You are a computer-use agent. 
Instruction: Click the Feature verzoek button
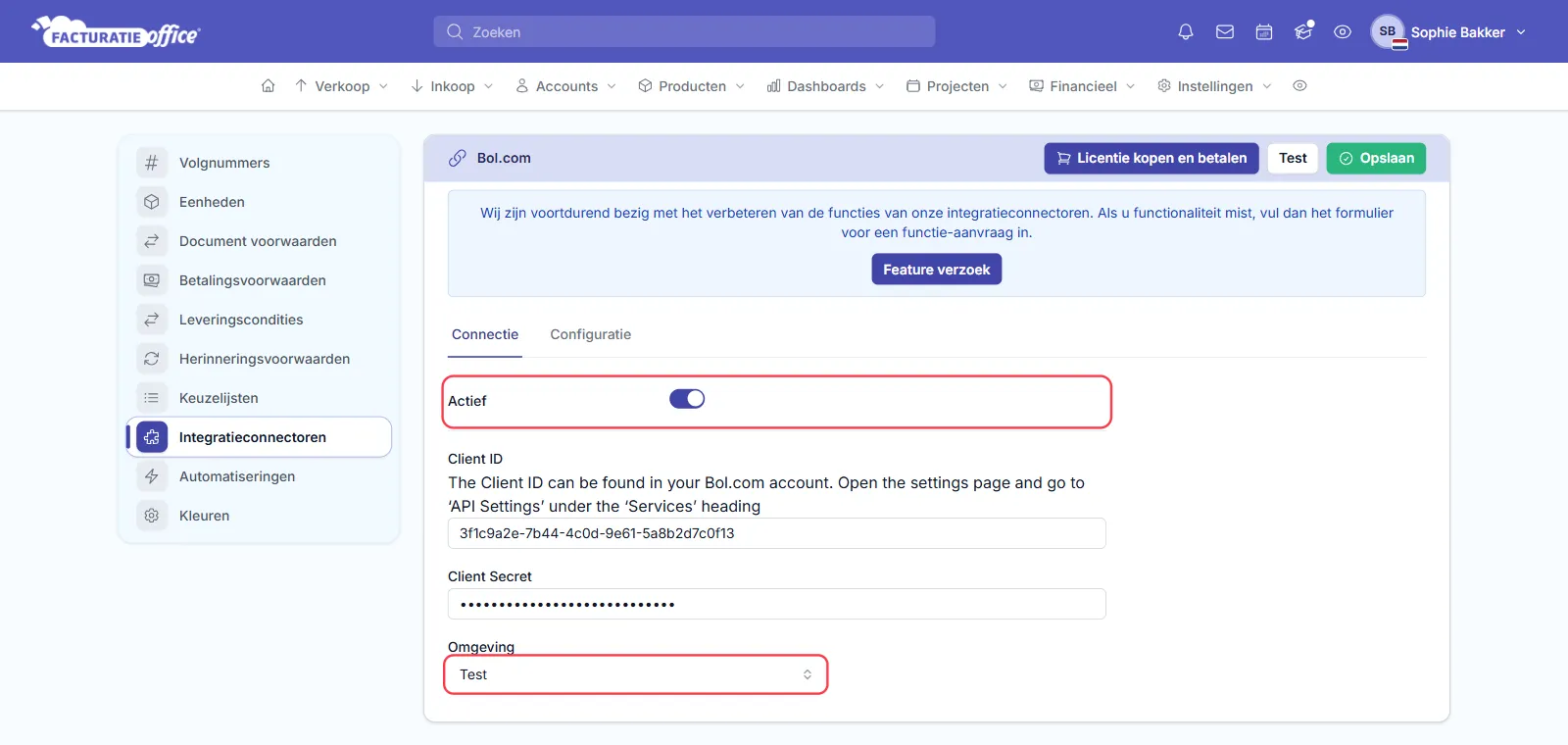pos(937,270)
